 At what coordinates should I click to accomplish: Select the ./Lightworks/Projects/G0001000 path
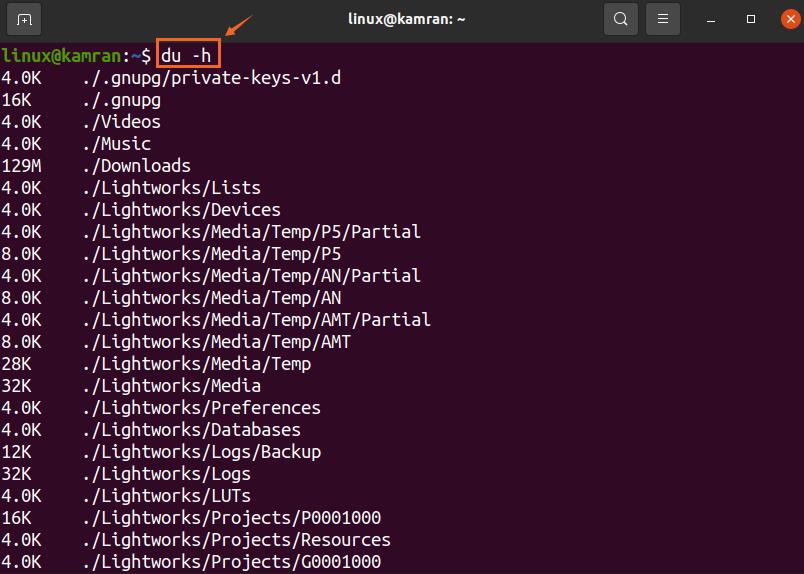click(x=231, y=563)
